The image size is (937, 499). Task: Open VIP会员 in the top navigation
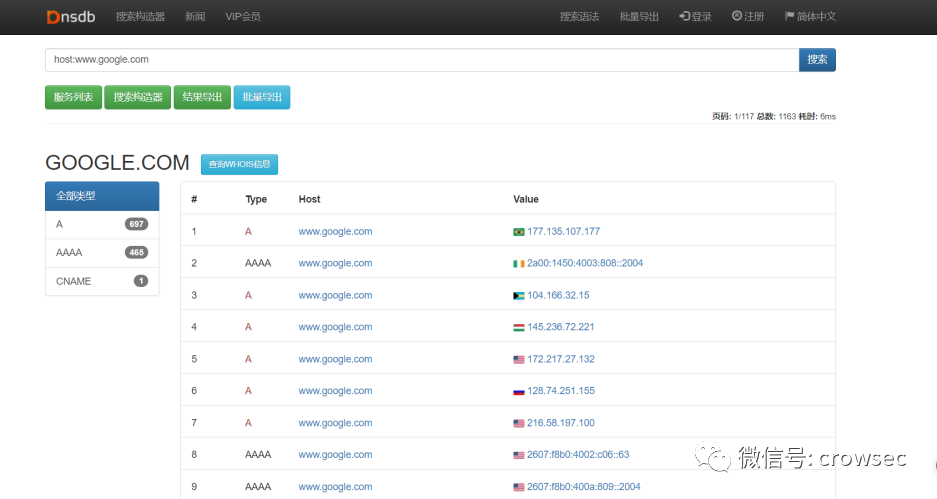pyautogui.click(x=243, y=17)
